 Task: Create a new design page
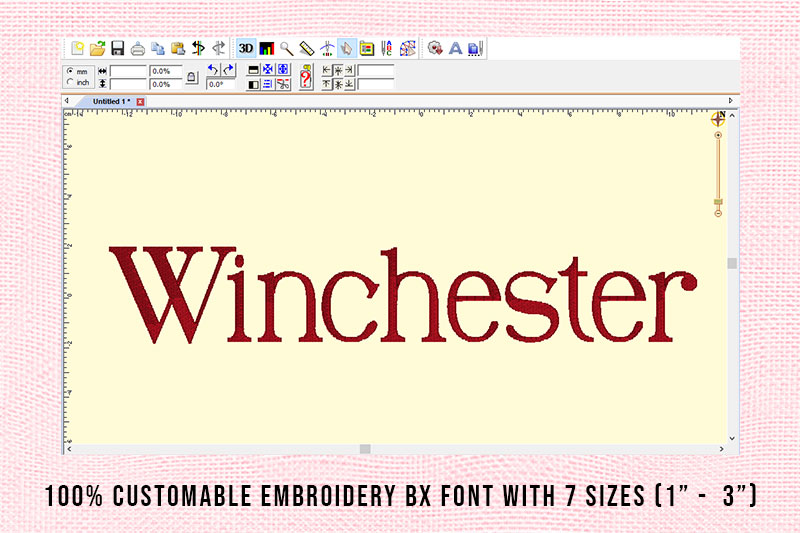[78, 48]
